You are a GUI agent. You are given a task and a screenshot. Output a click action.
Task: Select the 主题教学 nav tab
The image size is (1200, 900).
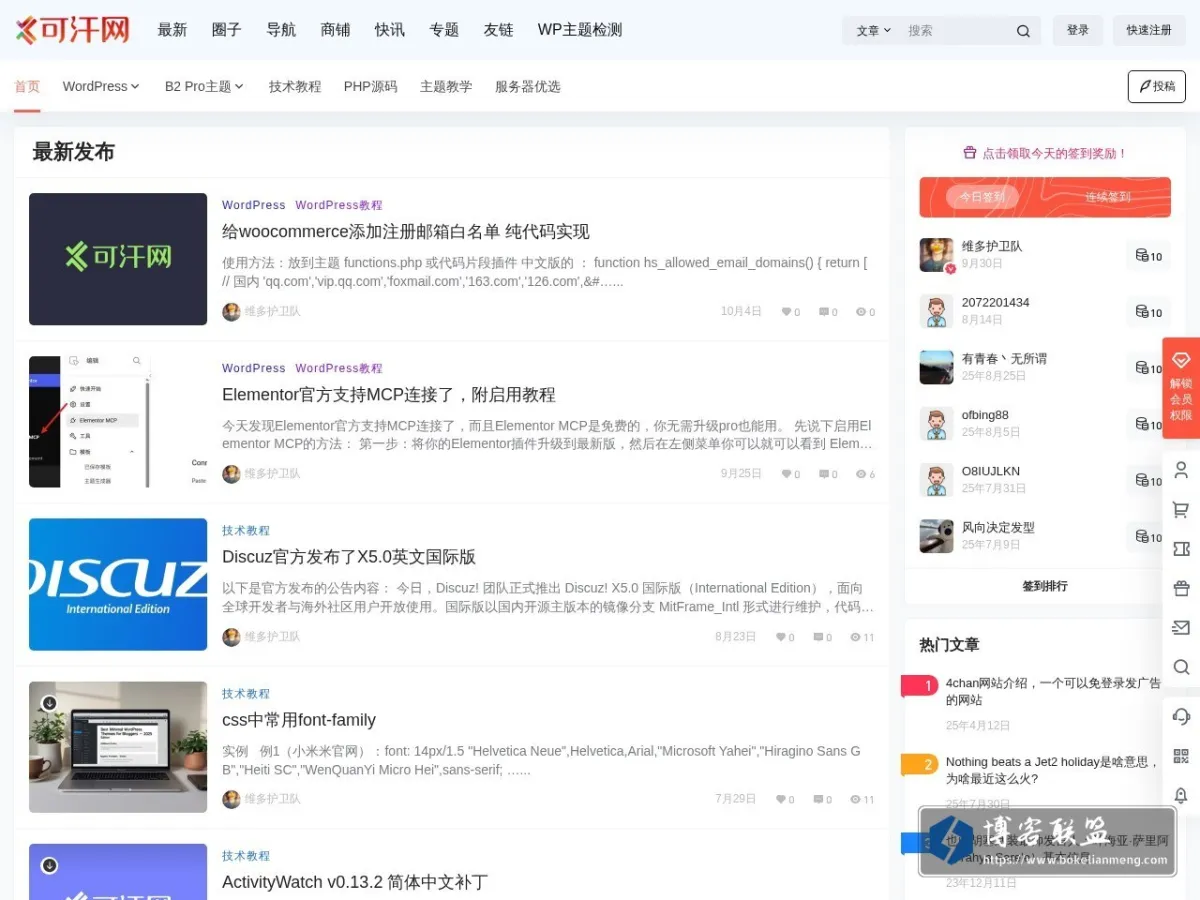point(446,86)
